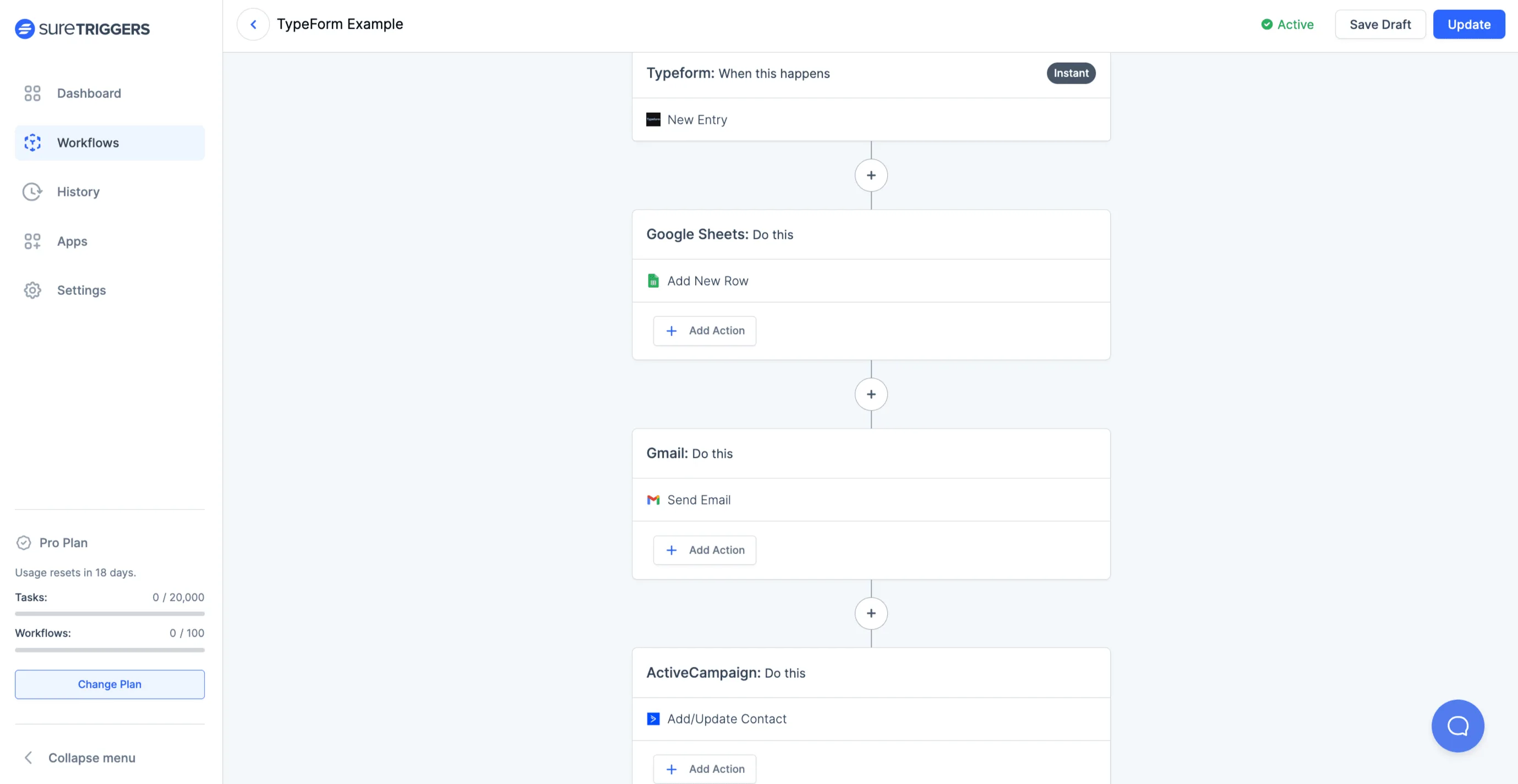1518x784 pixels.
Task: Add a step between Typeform and Google Sheets
Action: point(871,175)
